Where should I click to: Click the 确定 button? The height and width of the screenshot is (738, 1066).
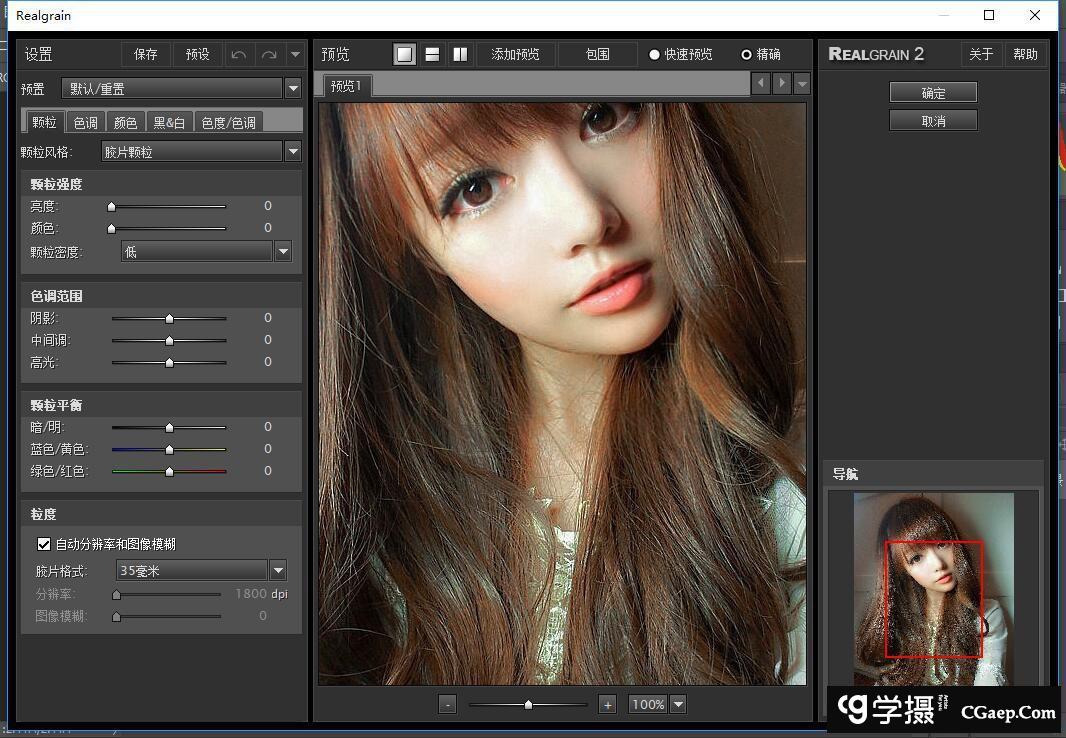(x=932, y=92)
